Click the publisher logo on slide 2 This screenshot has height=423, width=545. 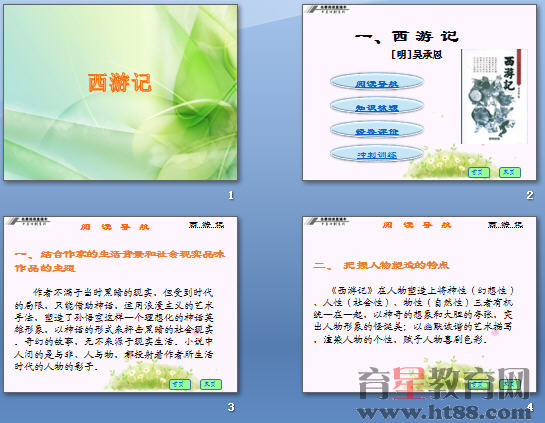point(327,9)
